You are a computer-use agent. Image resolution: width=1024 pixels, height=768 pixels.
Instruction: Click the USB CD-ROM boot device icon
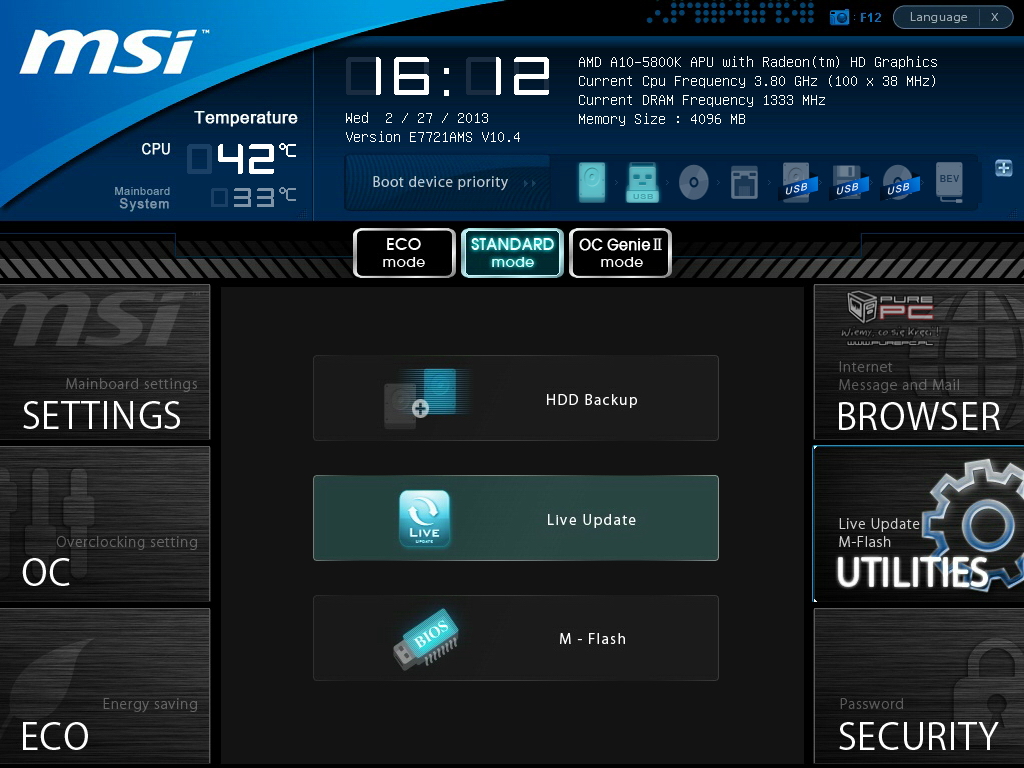coord(899,182)
